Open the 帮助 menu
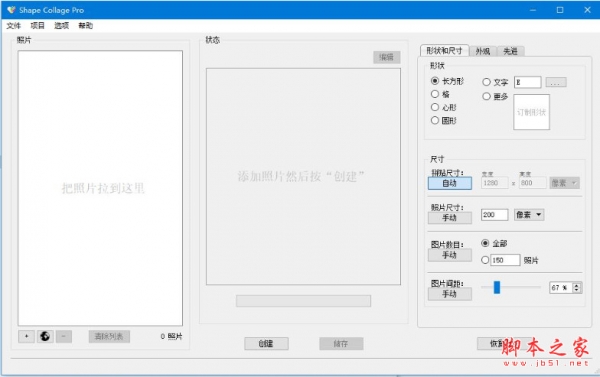The height and width of the screenshot is (377, 600). 85,26
